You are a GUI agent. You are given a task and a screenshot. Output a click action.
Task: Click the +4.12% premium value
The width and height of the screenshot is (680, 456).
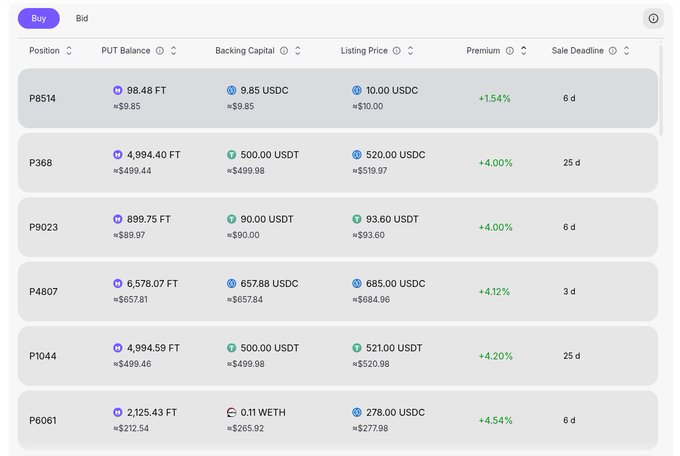(494, 292)
